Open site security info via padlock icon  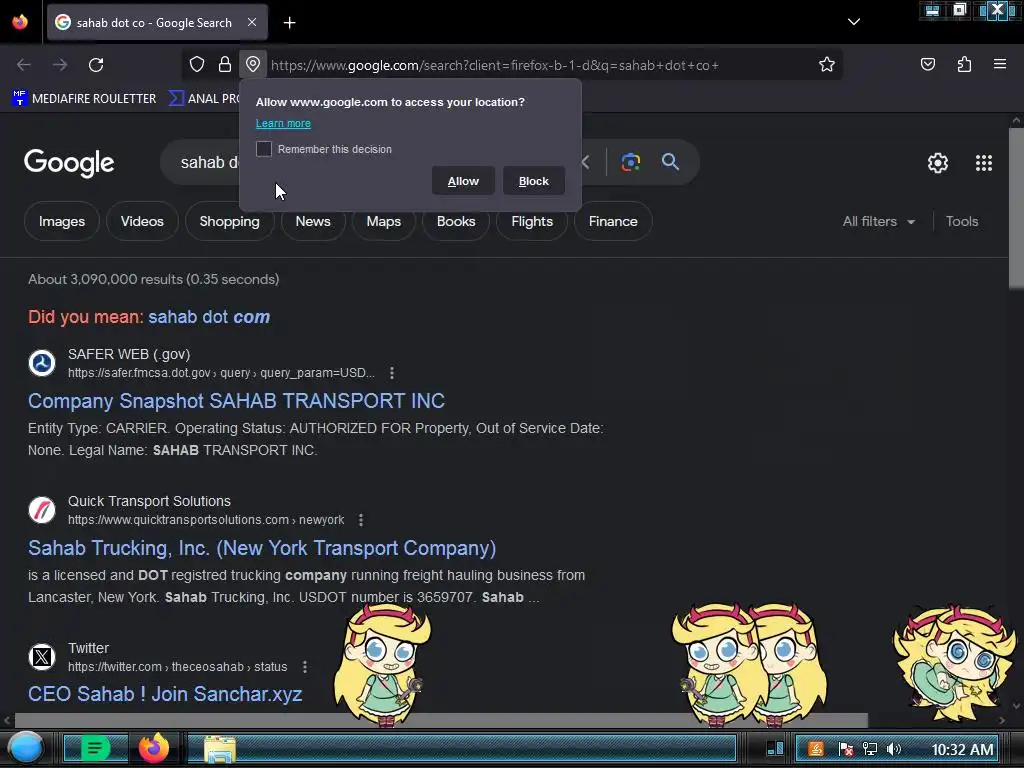pos(225,65)
